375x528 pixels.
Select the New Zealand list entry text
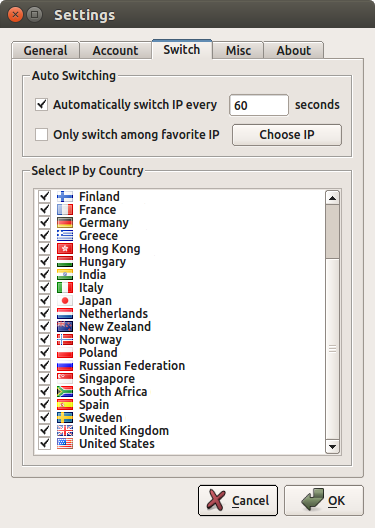(x=115, y=327)
